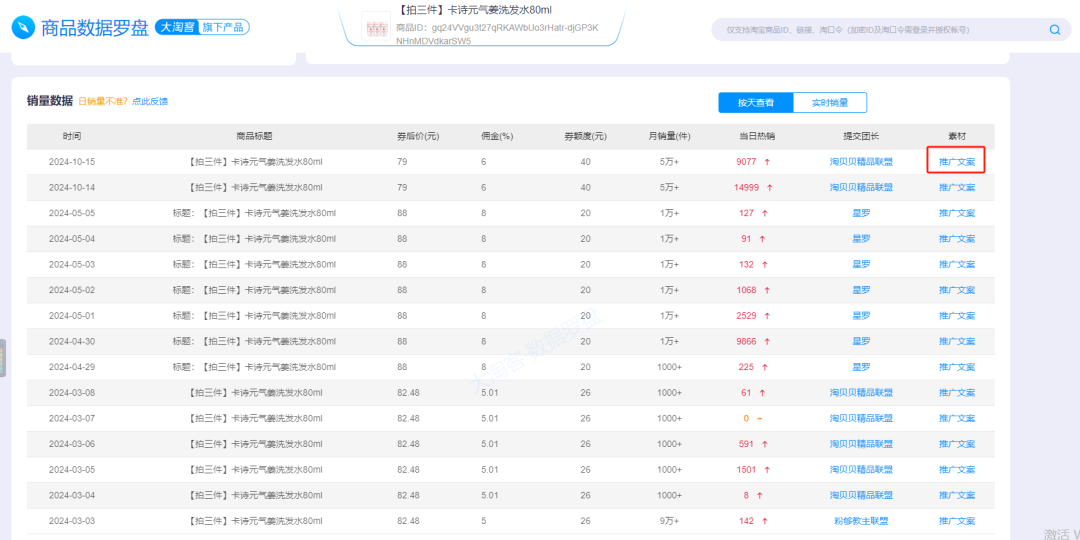The height and width of the screenshot is (540, 1080).
Task: Open 推广文案 for the 2024-03-05 row
Action: [957, 470]
